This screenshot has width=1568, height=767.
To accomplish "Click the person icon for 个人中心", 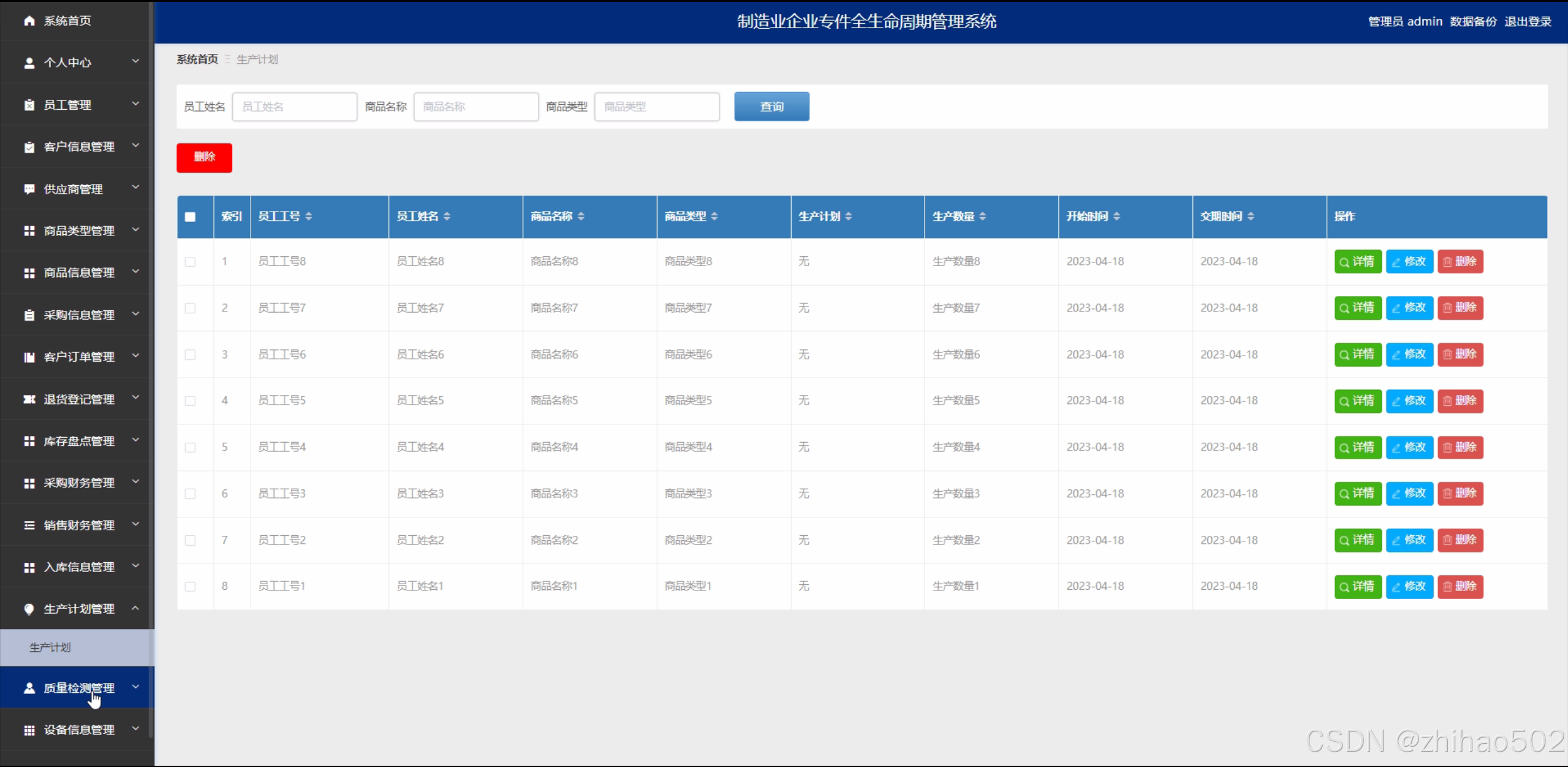I will pos(29,63).
